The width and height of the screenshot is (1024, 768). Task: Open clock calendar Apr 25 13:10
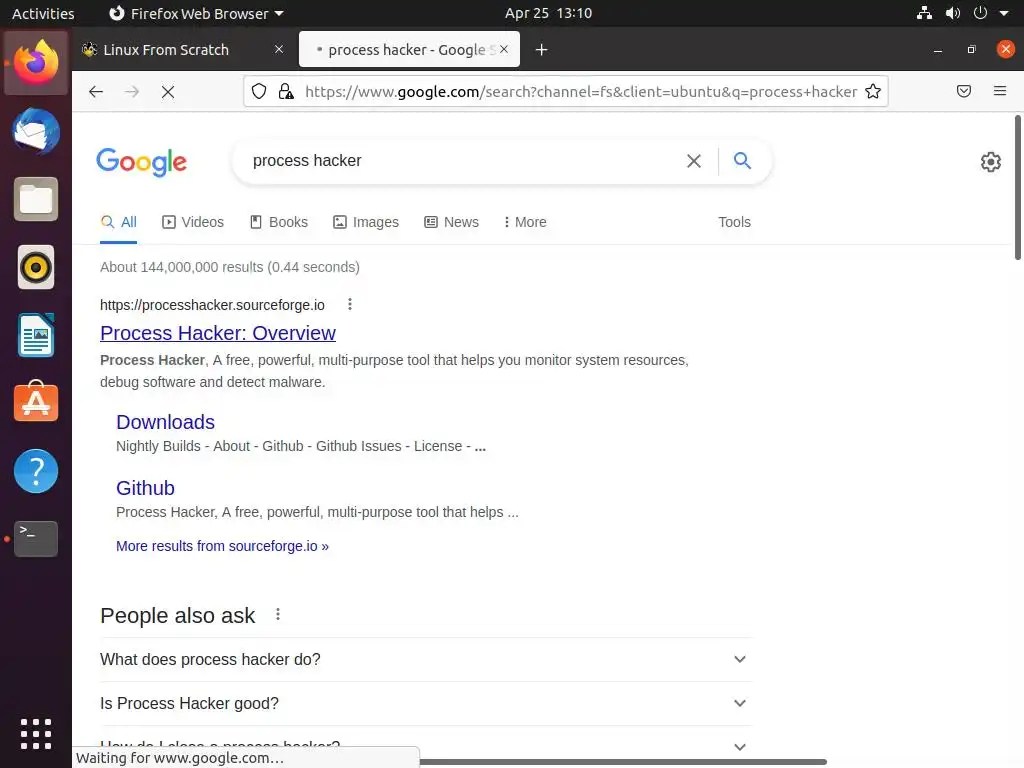548,13
